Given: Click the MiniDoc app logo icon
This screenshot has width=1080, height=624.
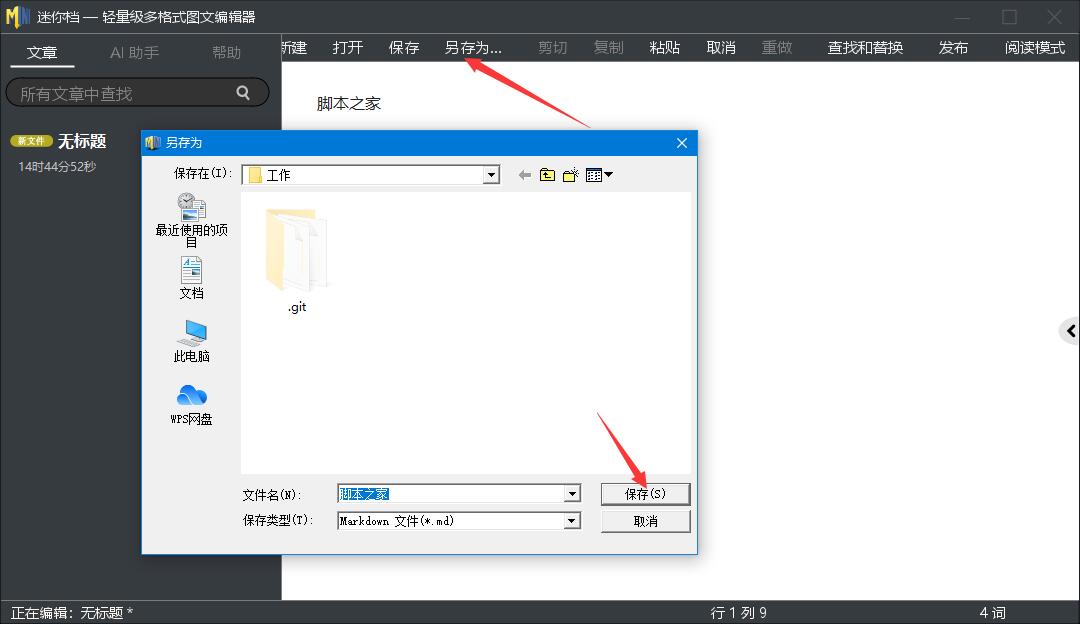Looking at the screenshot, I should point(16,16).
